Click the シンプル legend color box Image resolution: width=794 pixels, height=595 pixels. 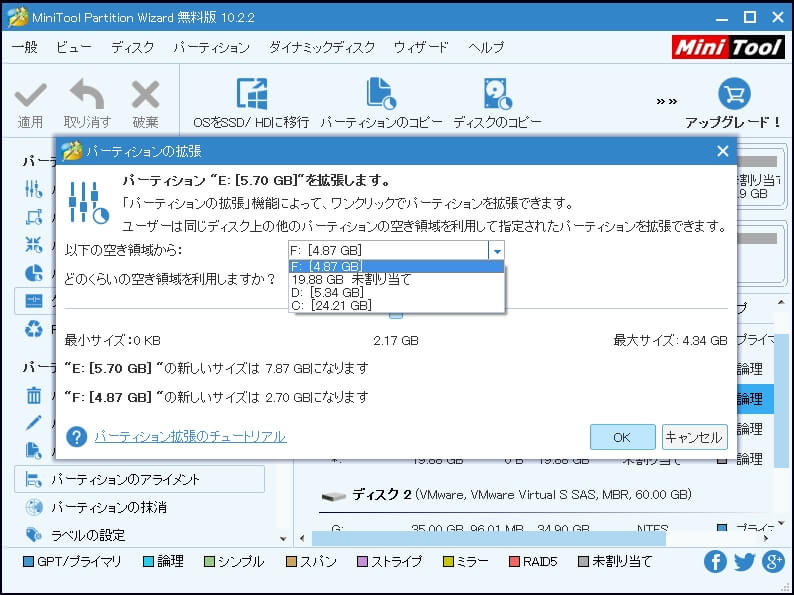click(x=209, y=562)
